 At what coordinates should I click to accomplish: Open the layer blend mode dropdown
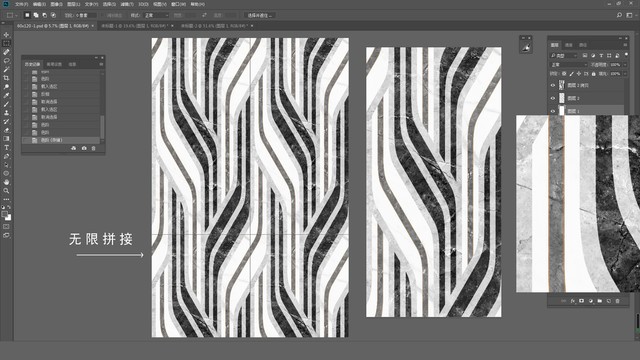(x=569, y=64)
